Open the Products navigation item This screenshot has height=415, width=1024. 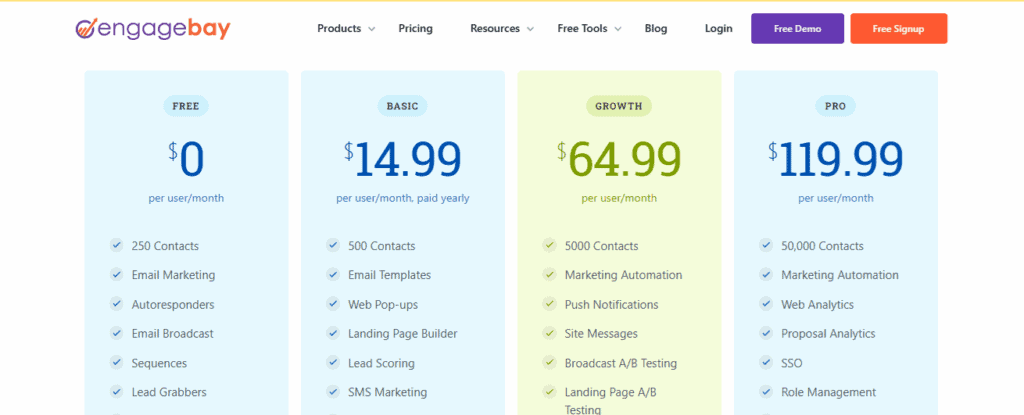click(x=339, y=28)
